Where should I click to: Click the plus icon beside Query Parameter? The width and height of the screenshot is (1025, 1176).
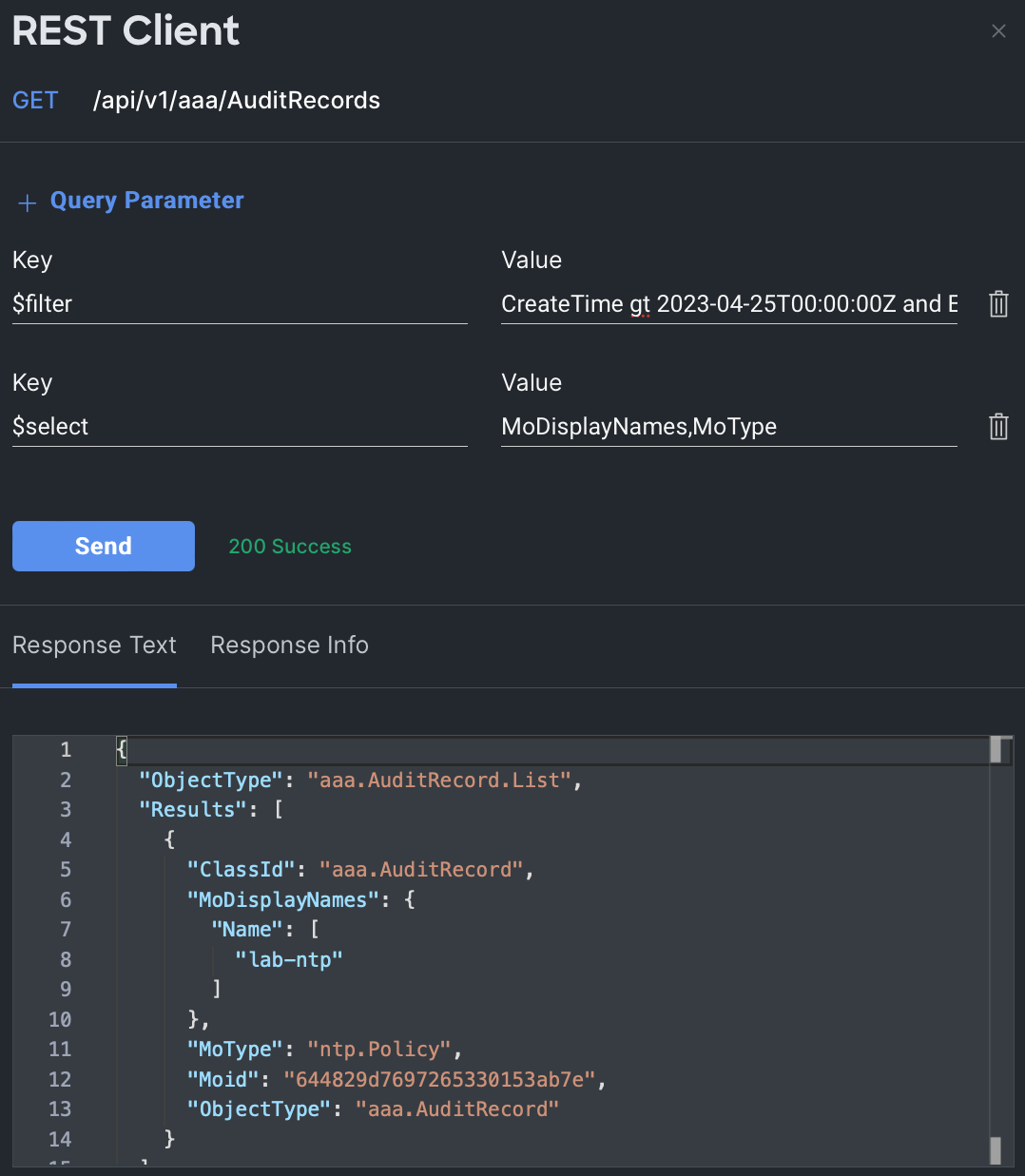pos(27,202)
